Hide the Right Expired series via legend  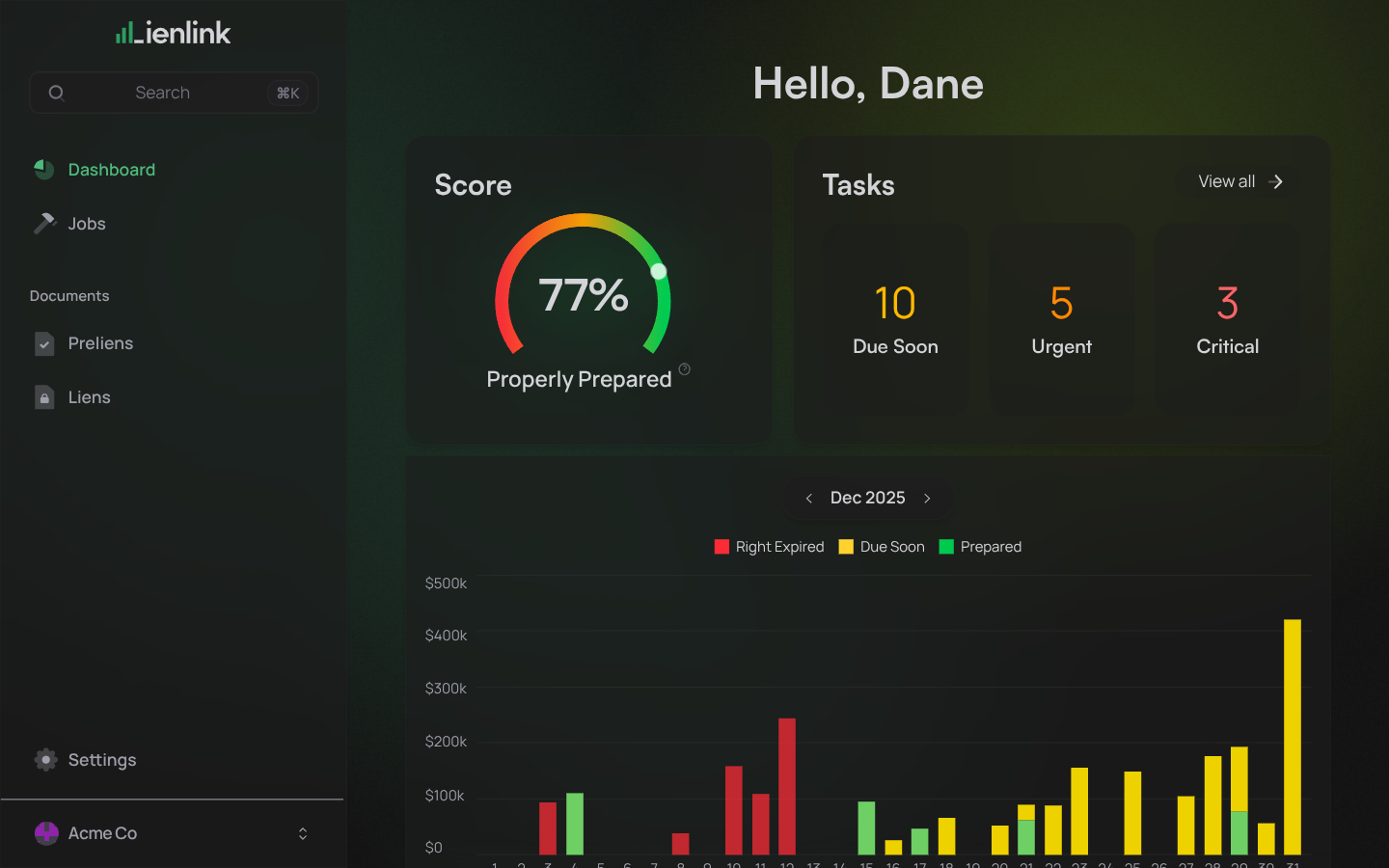click(769, 546)
